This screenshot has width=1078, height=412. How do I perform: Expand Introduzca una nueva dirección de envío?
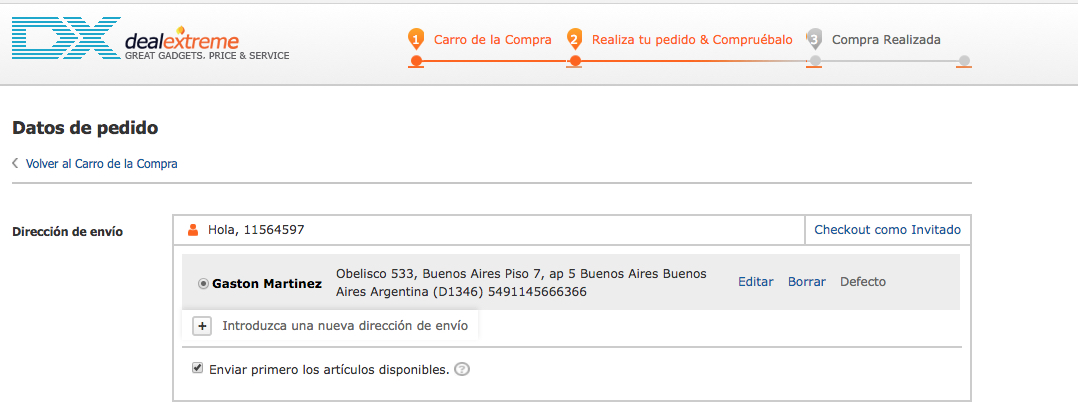345,325
